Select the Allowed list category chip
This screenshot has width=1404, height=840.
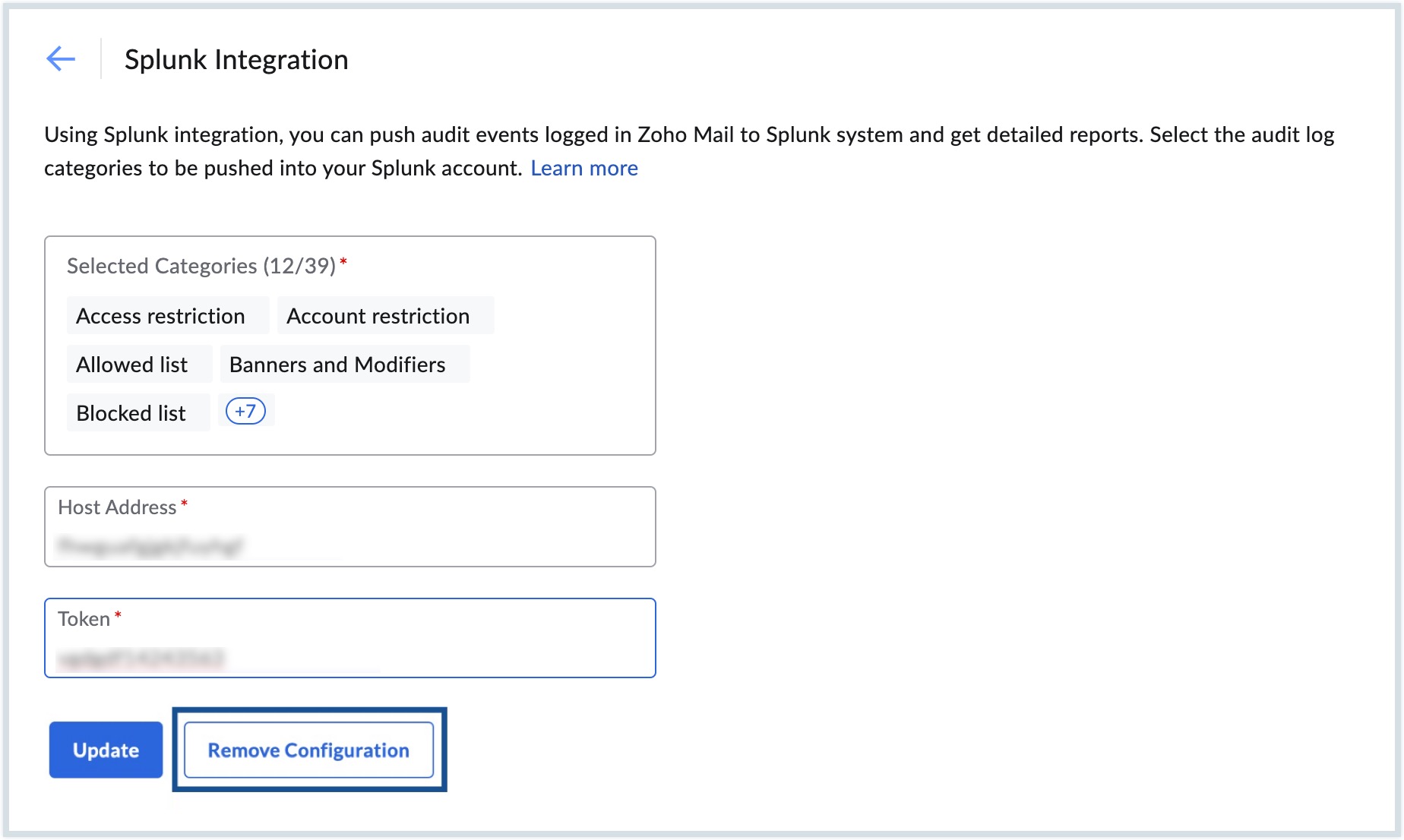(131, 364)
